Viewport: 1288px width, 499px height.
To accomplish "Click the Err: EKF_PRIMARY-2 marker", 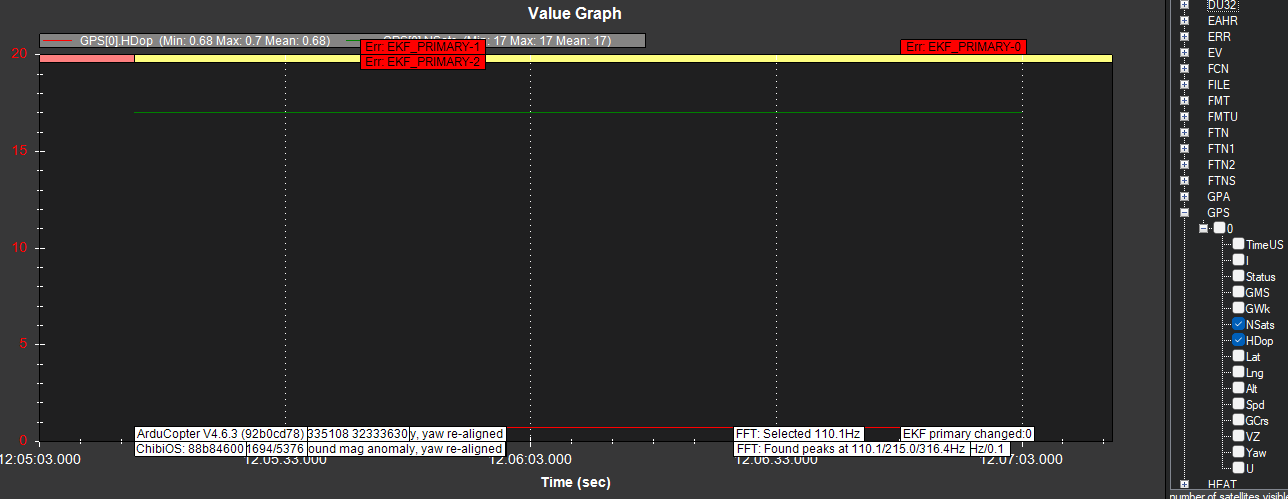I will (422, 62).
